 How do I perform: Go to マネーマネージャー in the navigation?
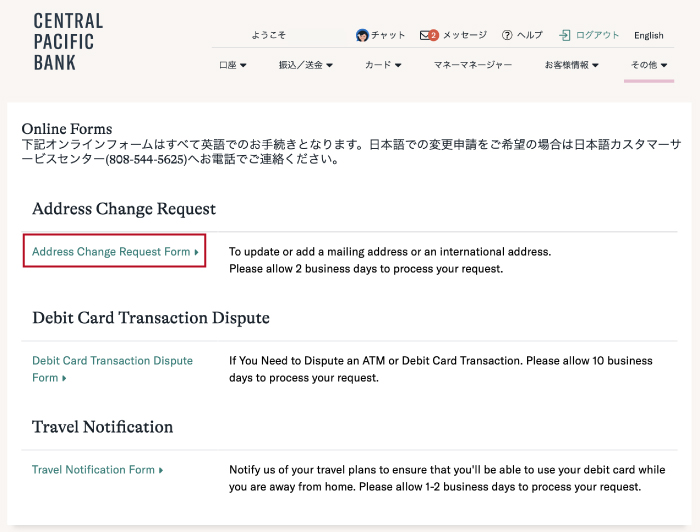[x=472, y=65]
